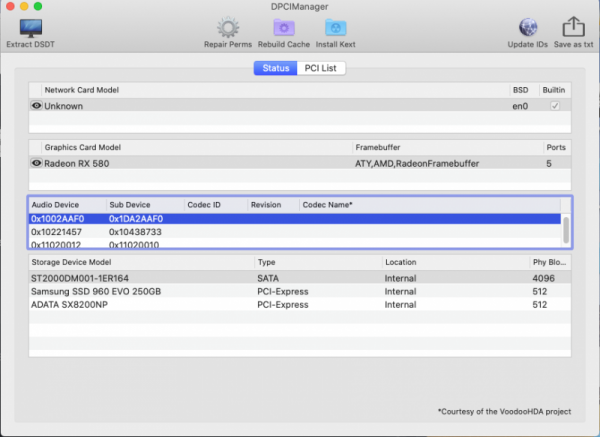
Task: Minimize the DPCIManager window
Action: click(x=24, y=6)
